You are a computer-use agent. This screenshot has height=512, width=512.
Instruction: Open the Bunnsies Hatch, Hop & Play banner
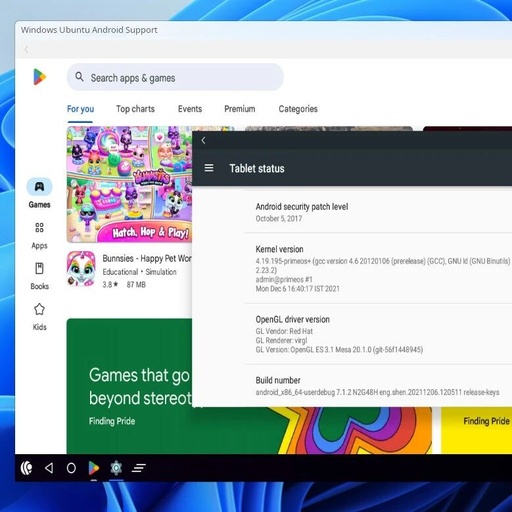[129, 184]
